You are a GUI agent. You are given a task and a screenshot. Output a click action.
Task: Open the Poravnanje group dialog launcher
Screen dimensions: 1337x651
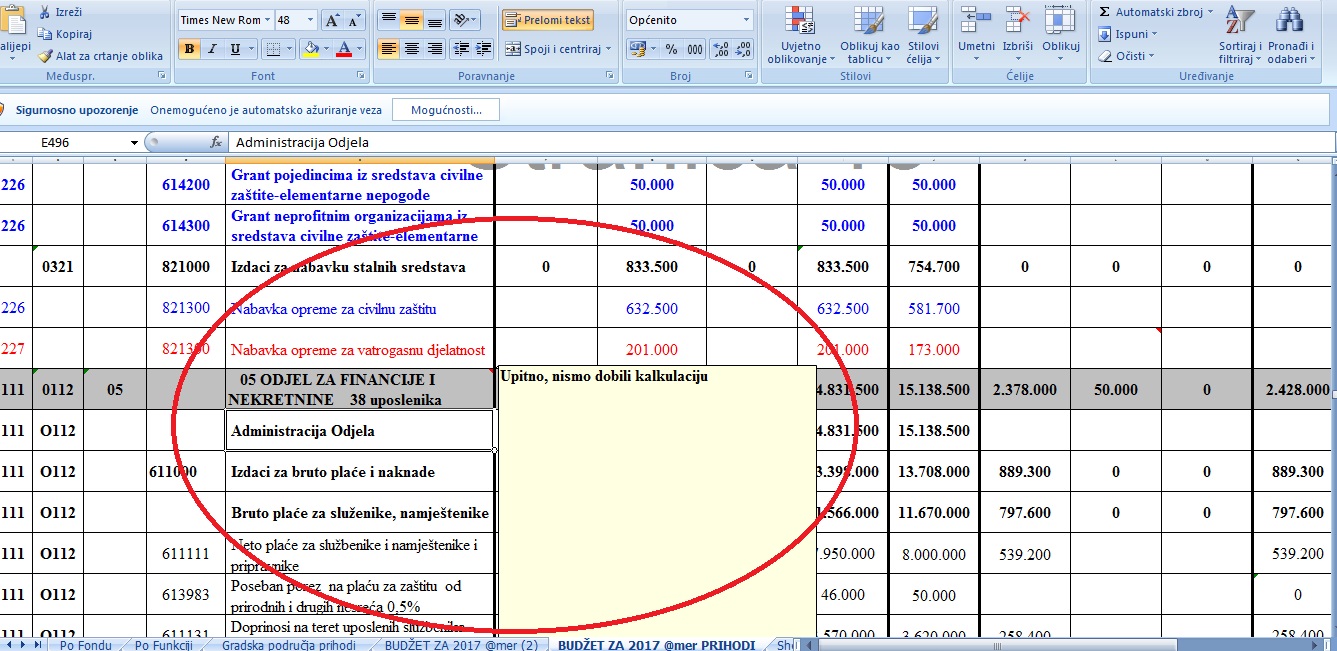tap(609, 76)
